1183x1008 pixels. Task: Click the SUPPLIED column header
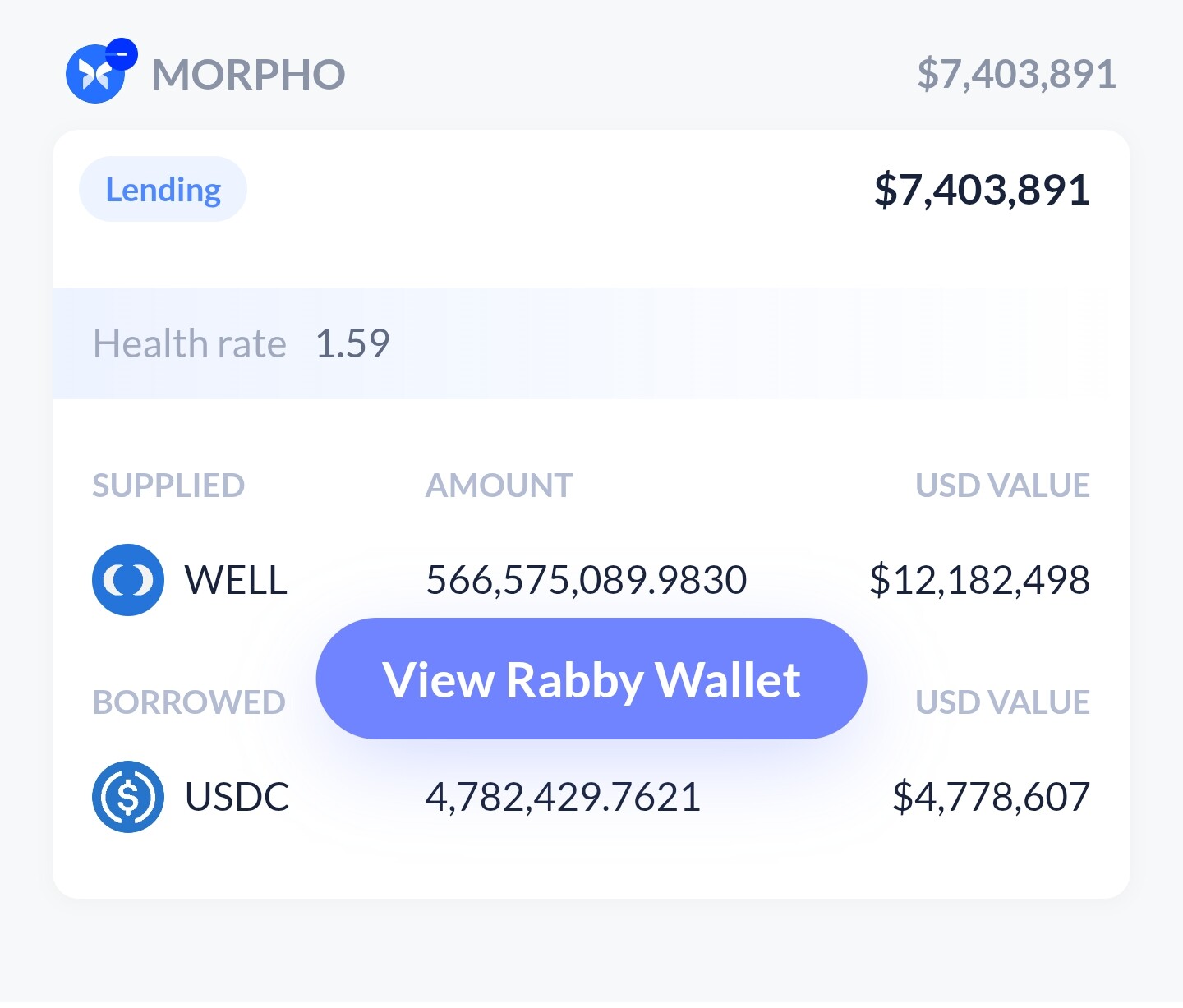[168, 486]
